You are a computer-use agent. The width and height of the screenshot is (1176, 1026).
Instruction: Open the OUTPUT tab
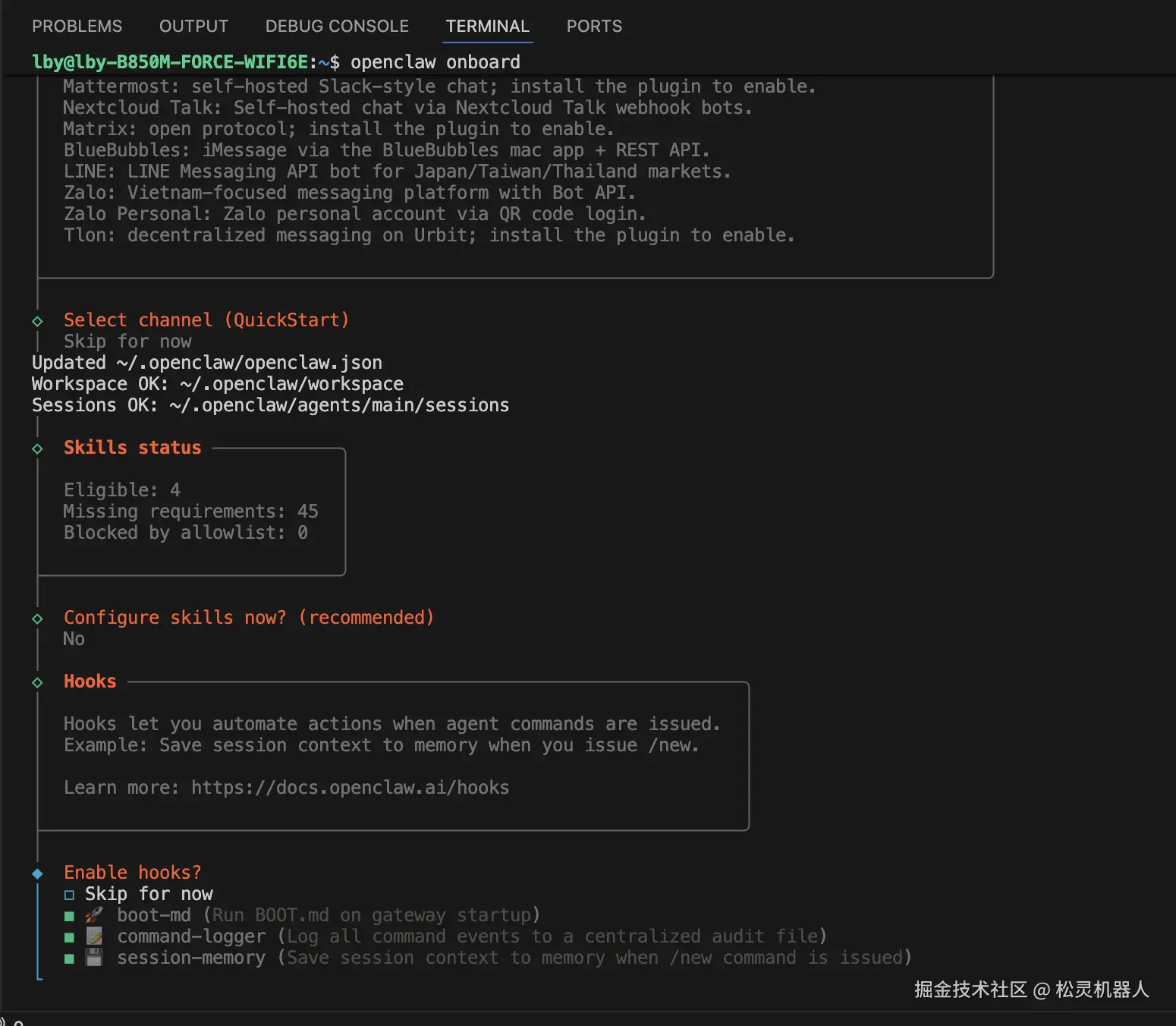[193, 27]
